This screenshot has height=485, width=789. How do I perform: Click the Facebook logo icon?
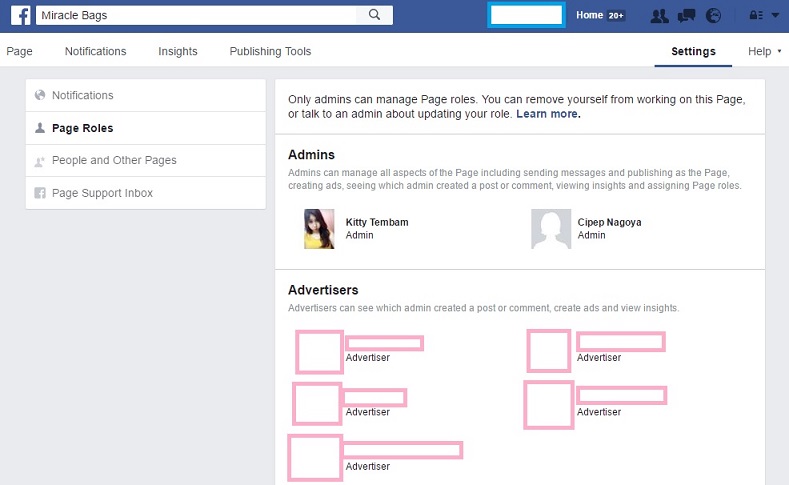tap(21, 16)
